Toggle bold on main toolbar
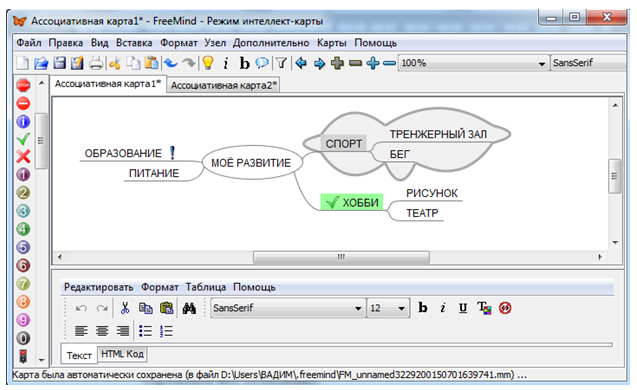 tap(244, 63)
